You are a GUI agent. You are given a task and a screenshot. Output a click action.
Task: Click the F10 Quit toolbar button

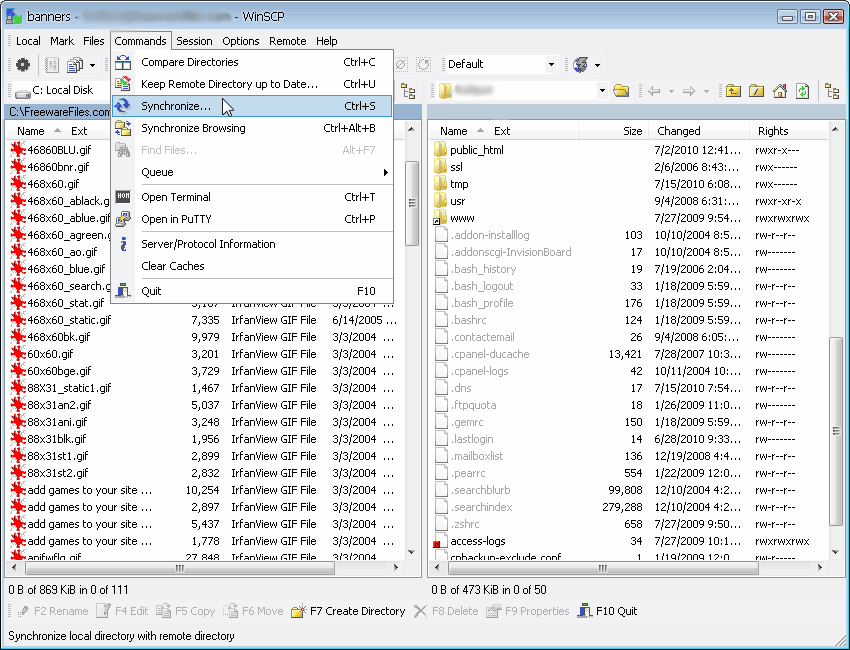[607, 612]
